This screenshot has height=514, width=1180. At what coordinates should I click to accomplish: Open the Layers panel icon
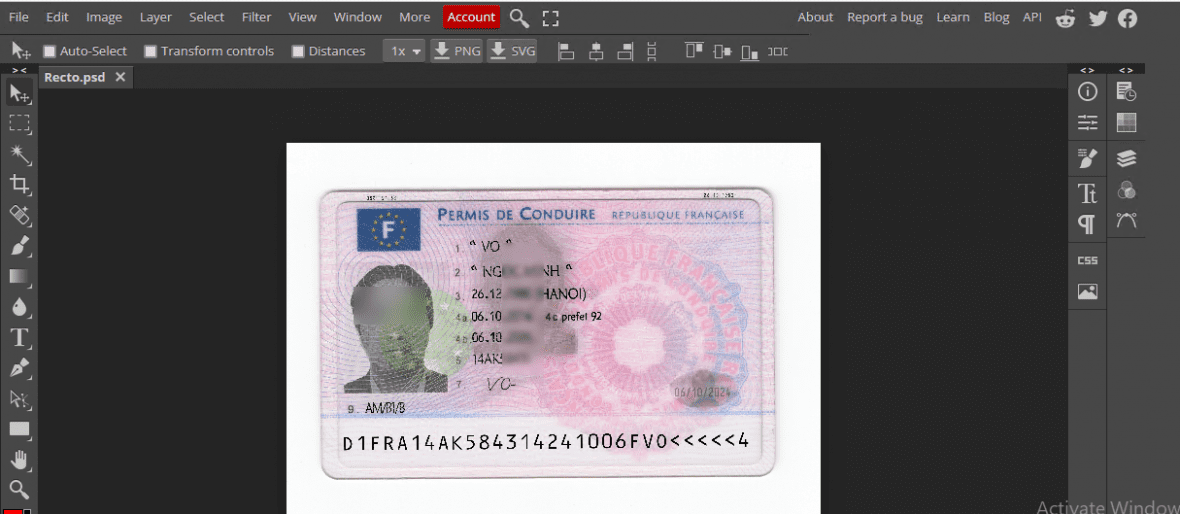(x=1127, y=159)
